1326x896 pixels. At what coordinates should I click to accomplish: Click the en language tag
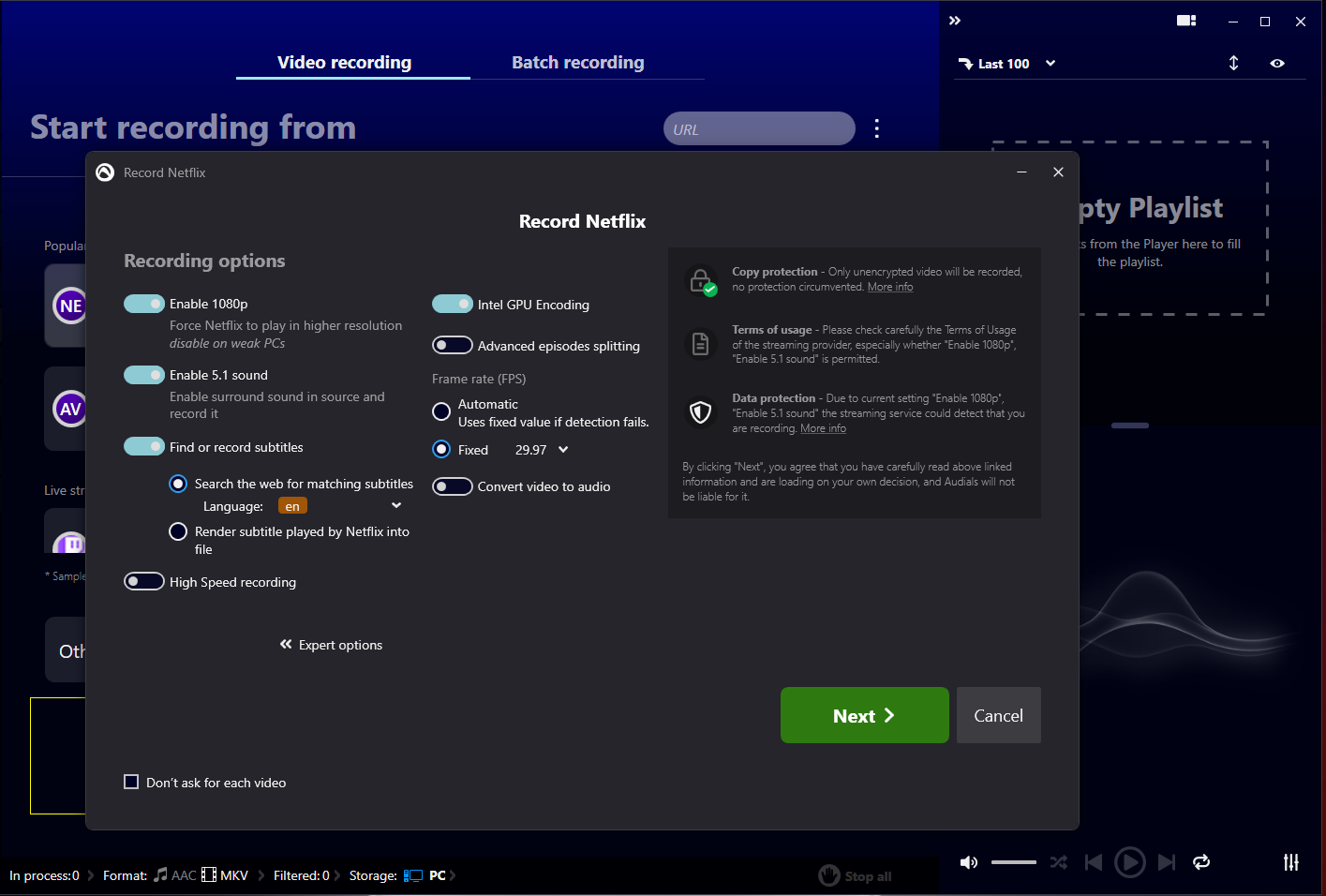292,506
